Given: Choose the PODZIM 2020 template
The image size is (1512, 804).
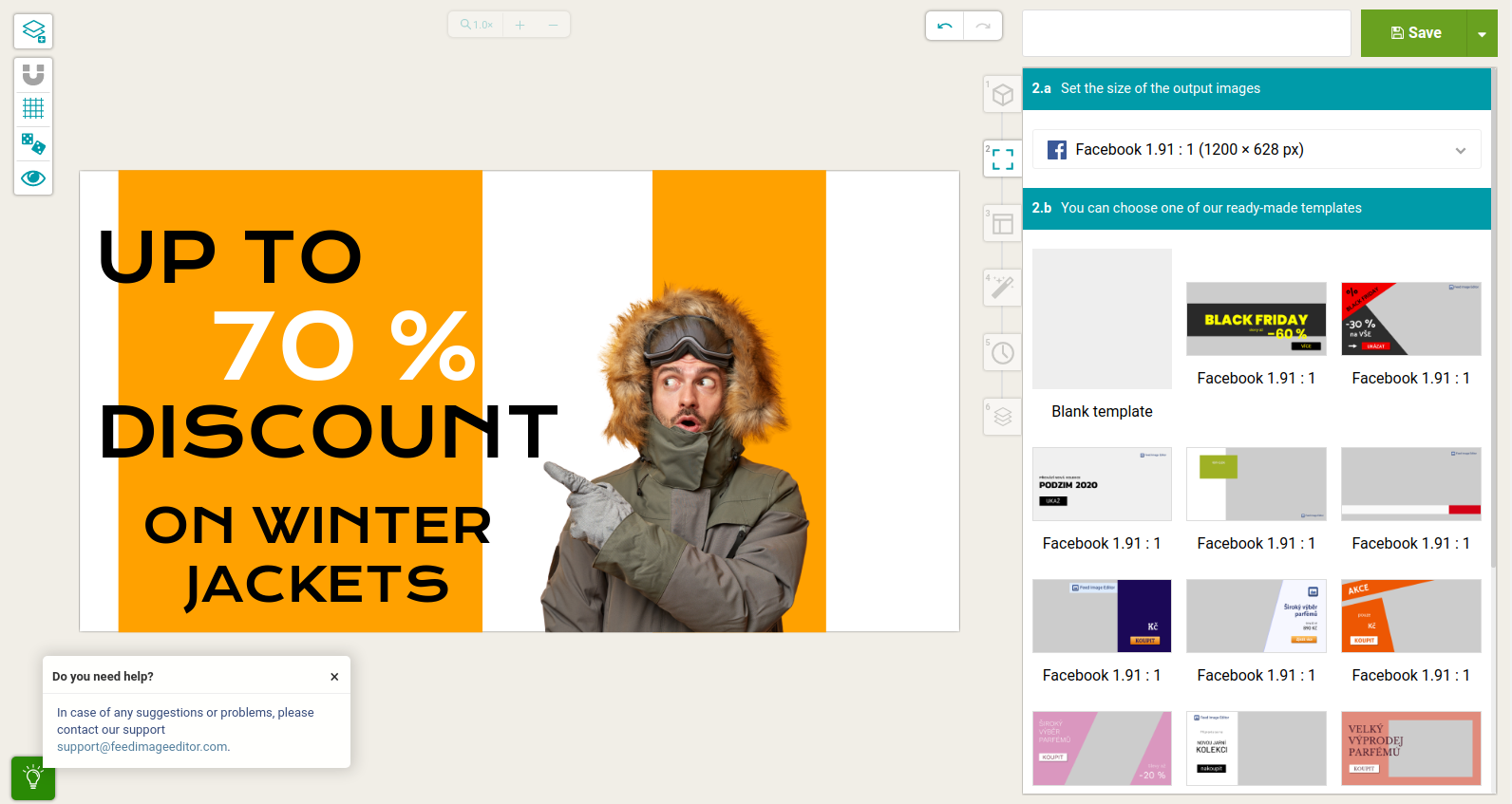Looking at the screenshot, I should 1102,484.
